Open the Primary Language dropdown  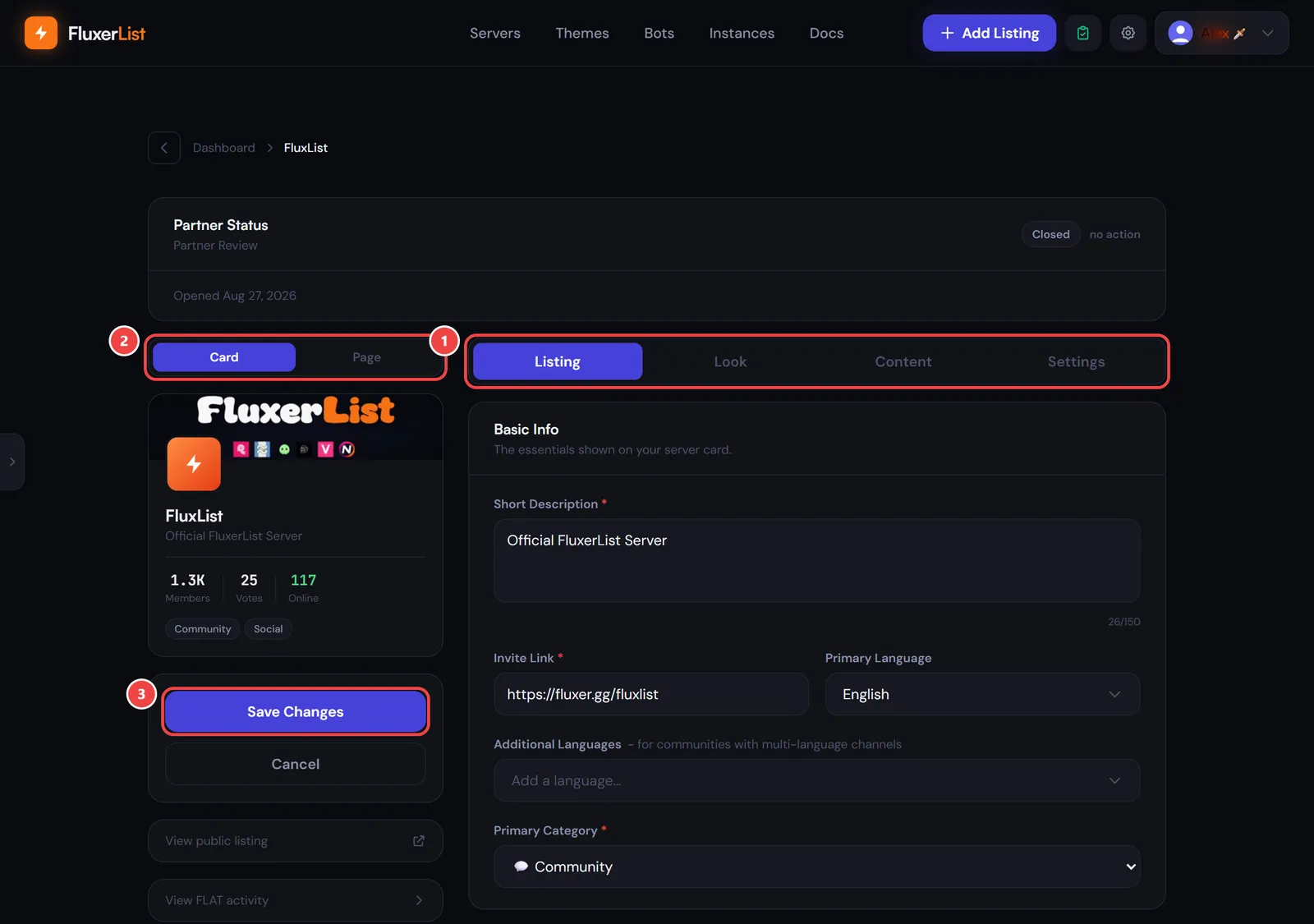(982, 694)
